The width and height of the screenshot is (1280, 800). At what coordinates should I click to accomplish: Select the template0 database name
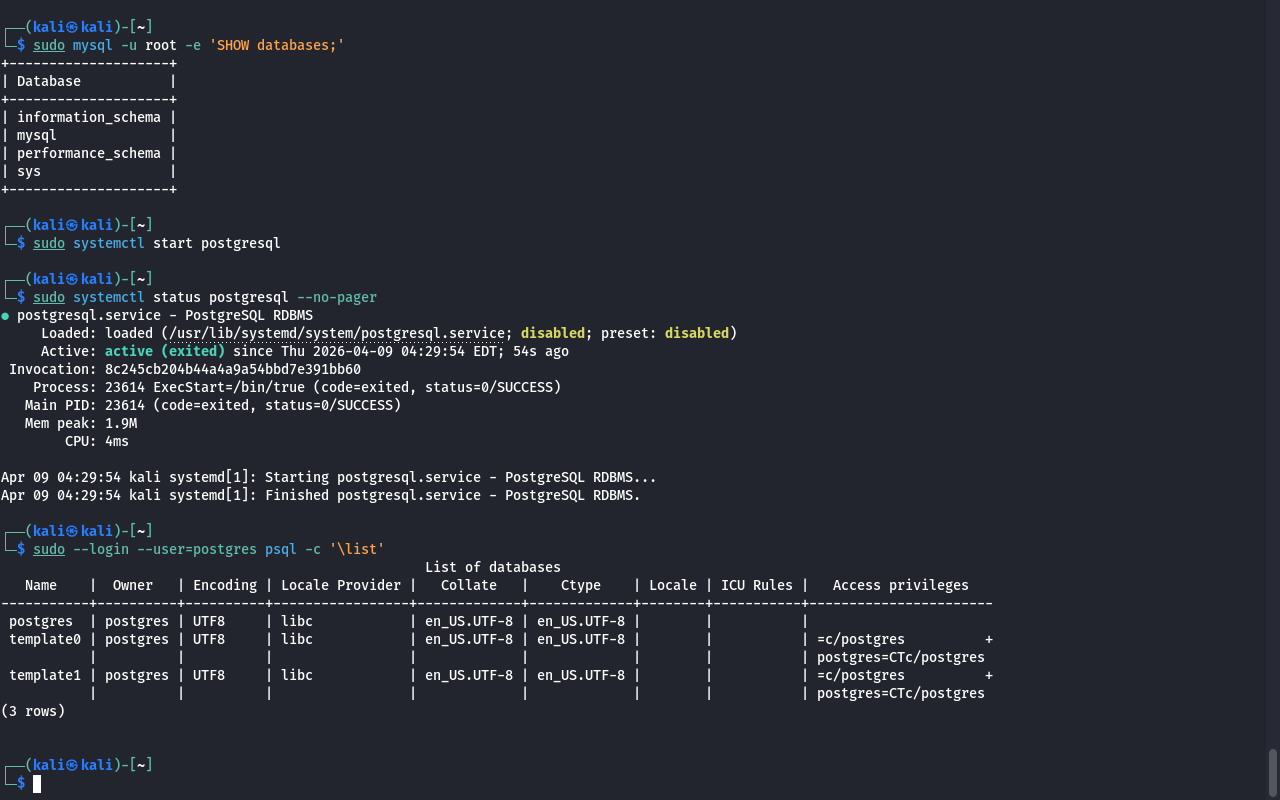[45, 639]
